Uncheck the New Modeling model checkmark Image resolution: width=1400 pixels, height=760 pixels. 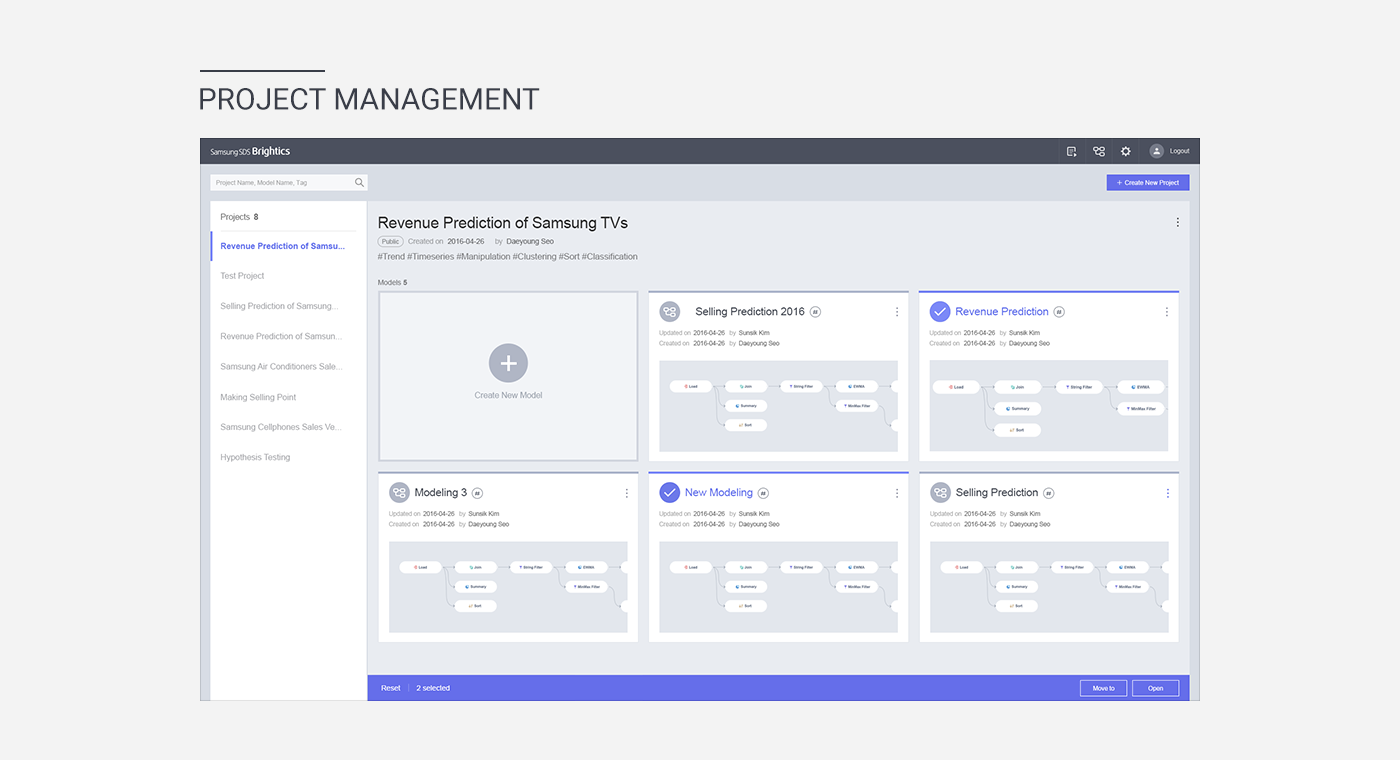click(670, 493)
